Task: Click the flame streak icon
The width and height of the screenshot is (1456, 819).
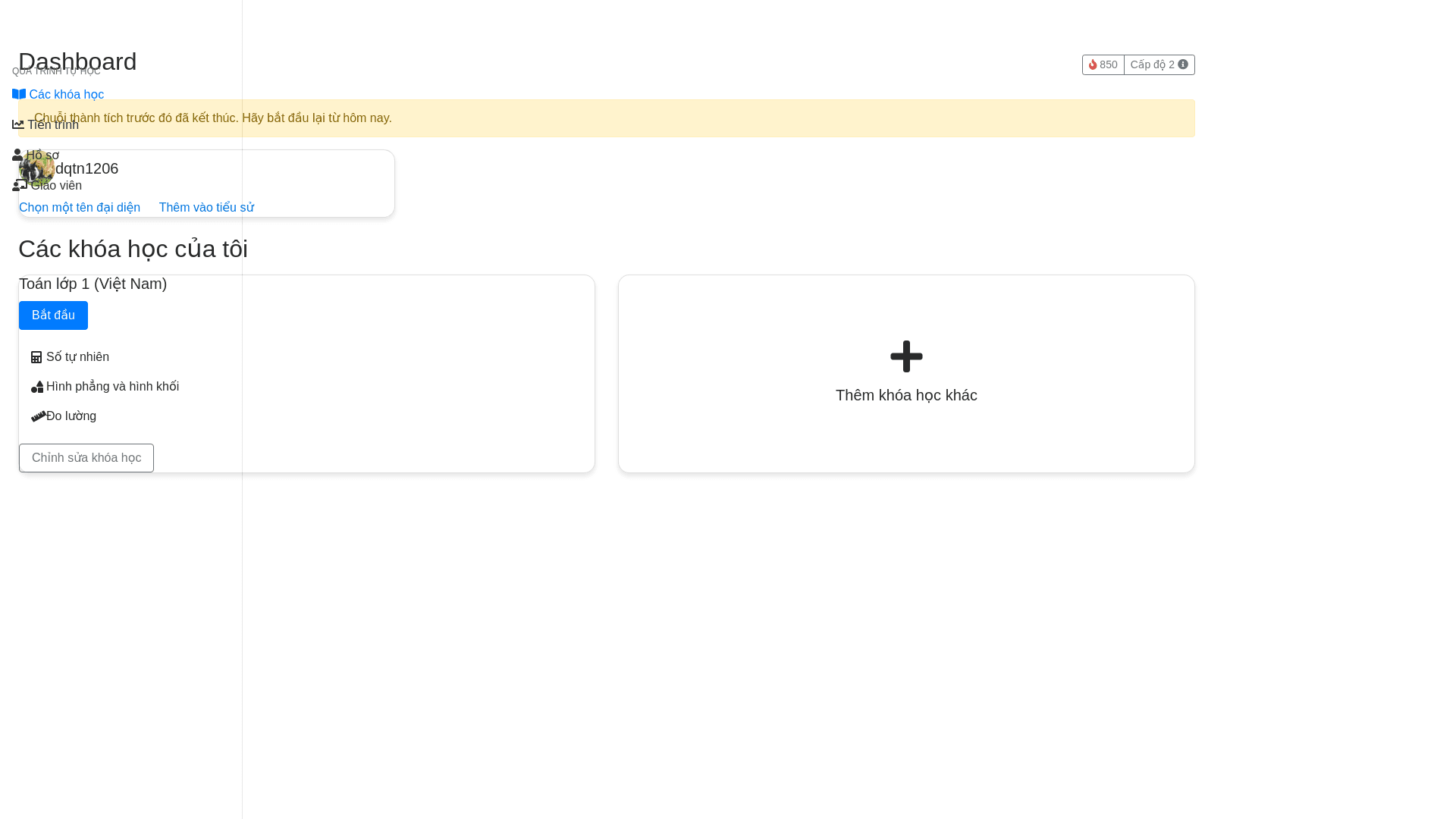Action: 1094,64
